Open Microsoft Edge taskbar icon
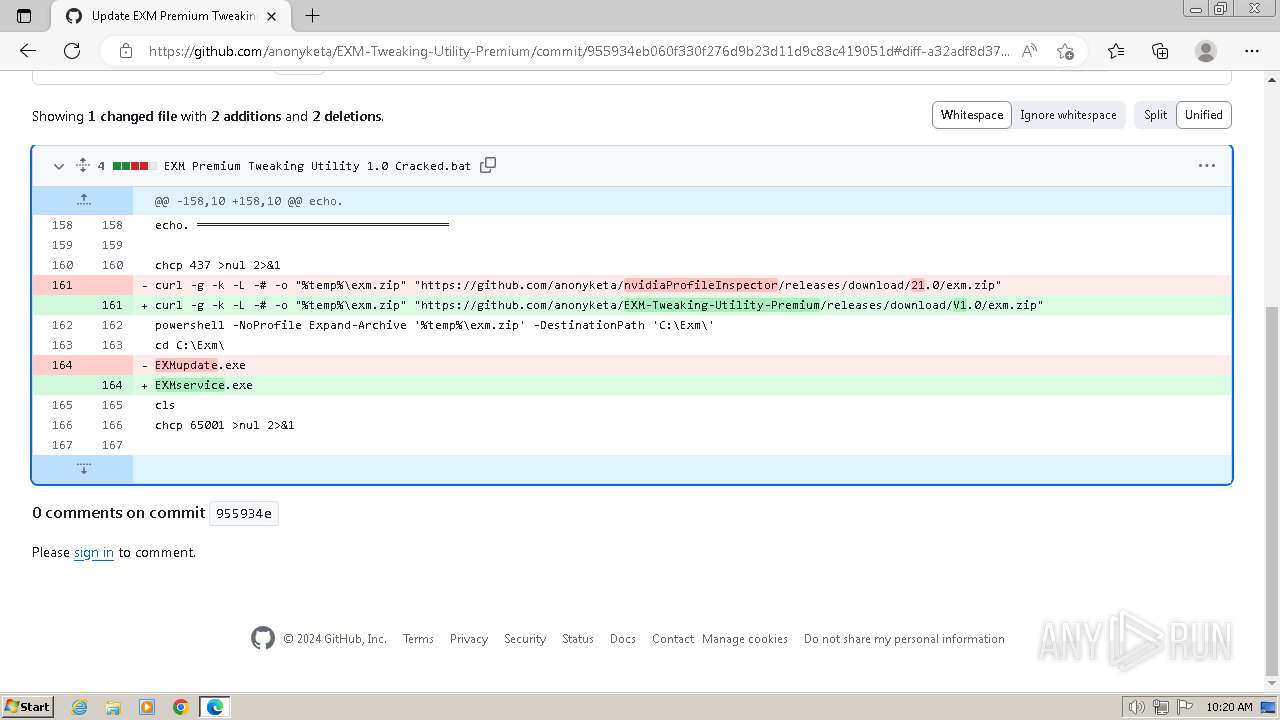This screenshot has height=720, width=1280. click(215, 707)
